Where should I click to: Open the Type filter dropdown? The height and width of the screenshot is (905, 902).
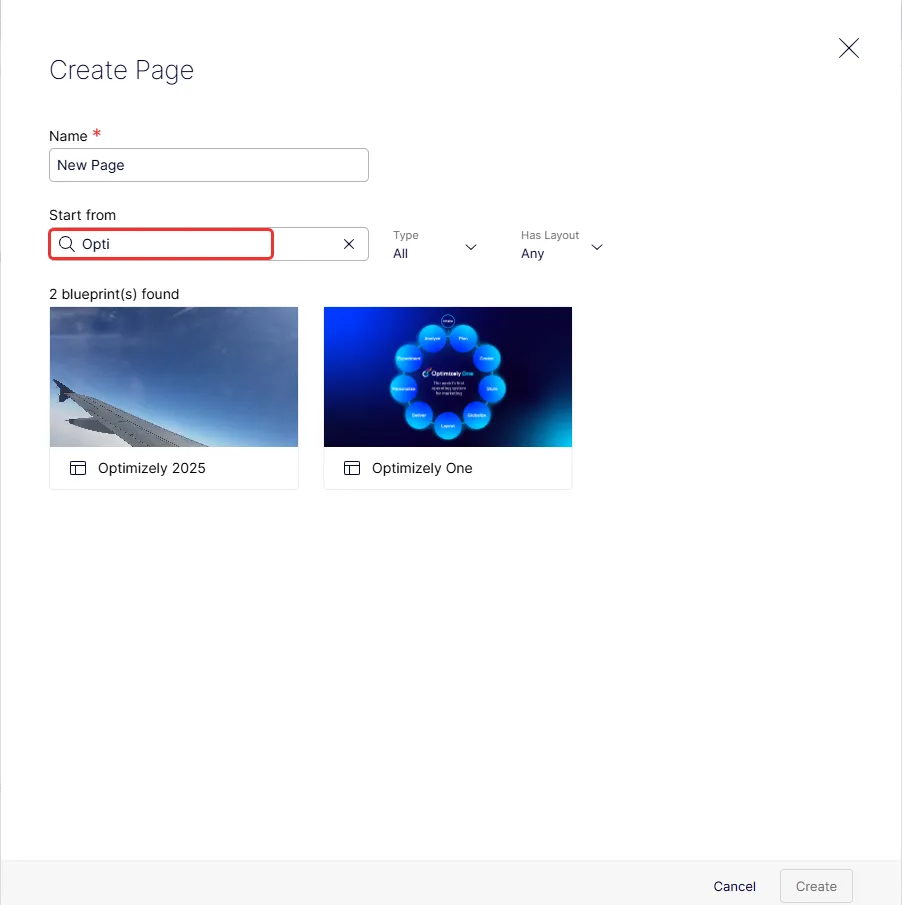point(435,245)
